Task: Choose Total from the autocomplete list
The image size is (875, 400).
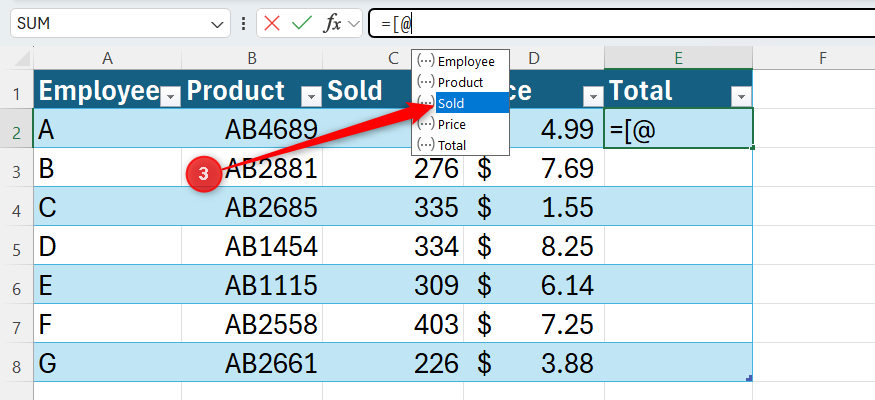Action: [460, 145]
